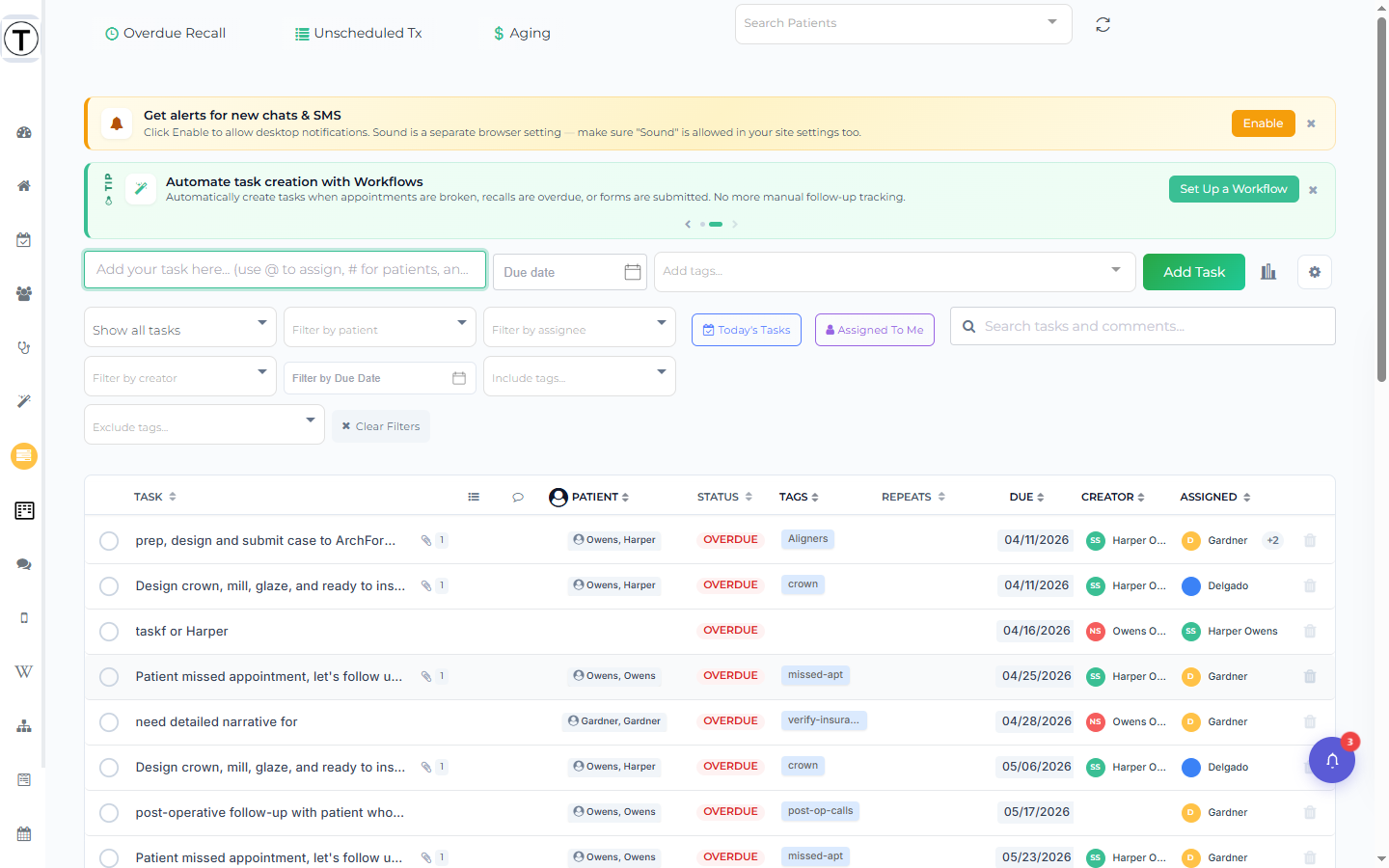Click Enable for desktop notifications
This screenshot has width=1389, height=868.
1263,123
